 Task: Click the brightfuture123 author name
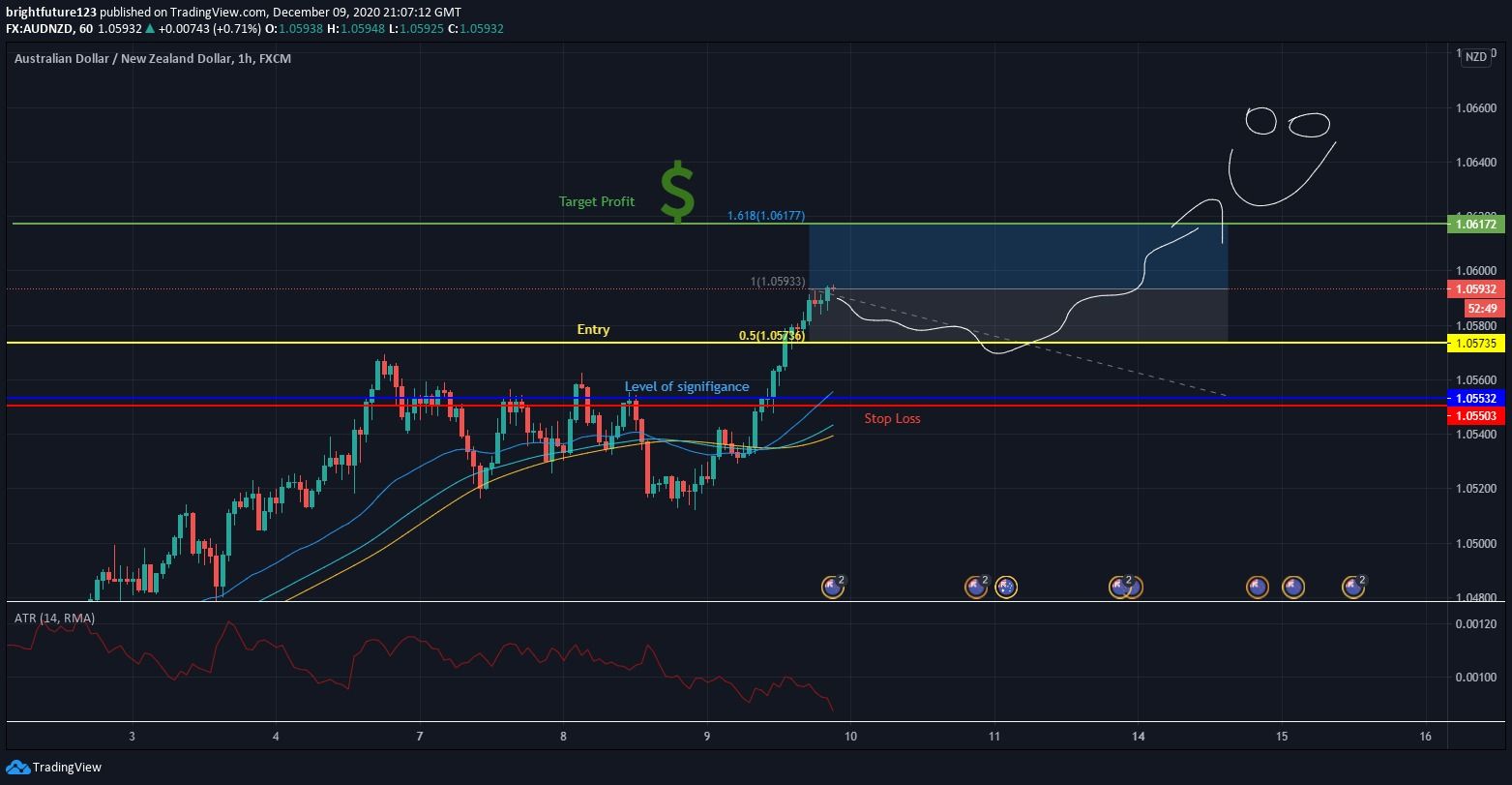[x=50, y=12]
